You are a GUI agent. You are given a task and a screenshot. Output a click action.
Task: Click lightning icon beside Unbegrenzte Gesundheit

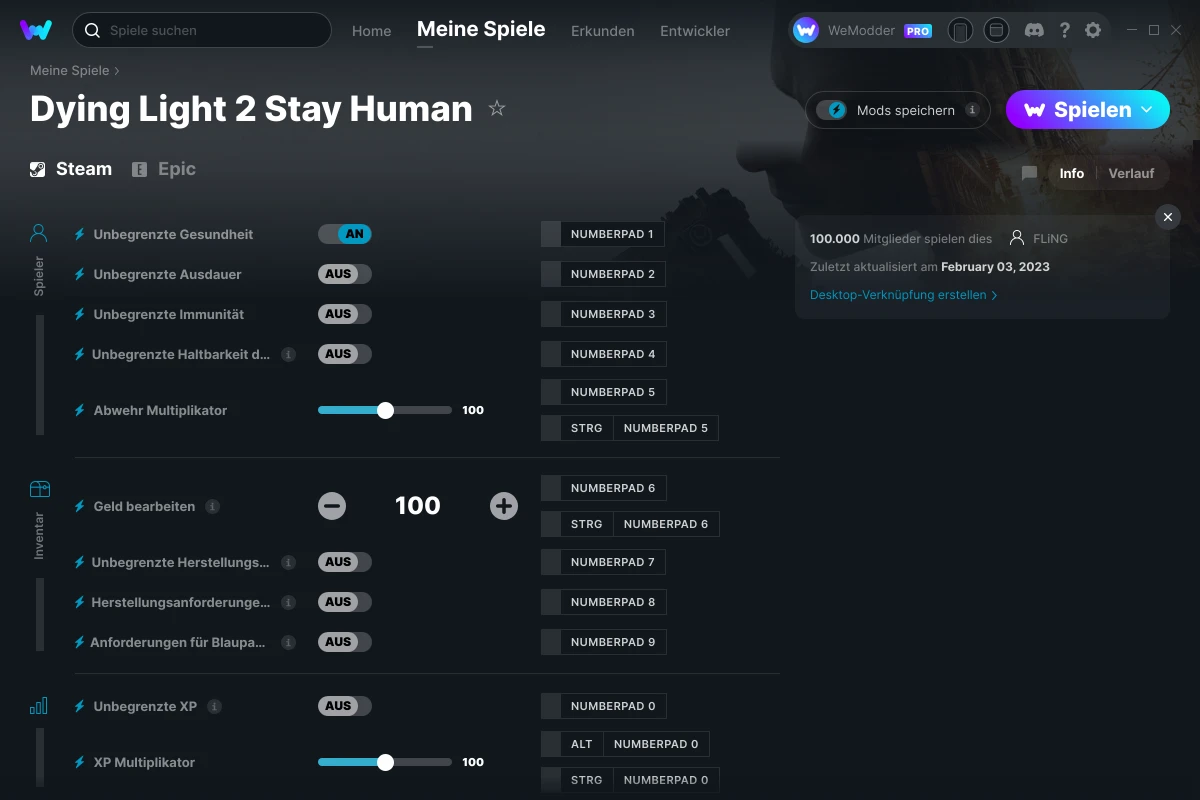pyautogui.click(x=80, y=234)
